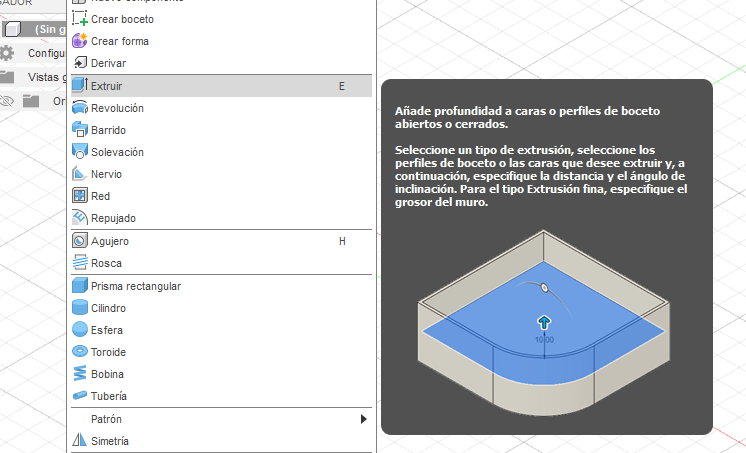Screen dimensions: 746x453
Task: Click the Bobina coil icon
Action: pyautogui.click(x=79, y=374)
